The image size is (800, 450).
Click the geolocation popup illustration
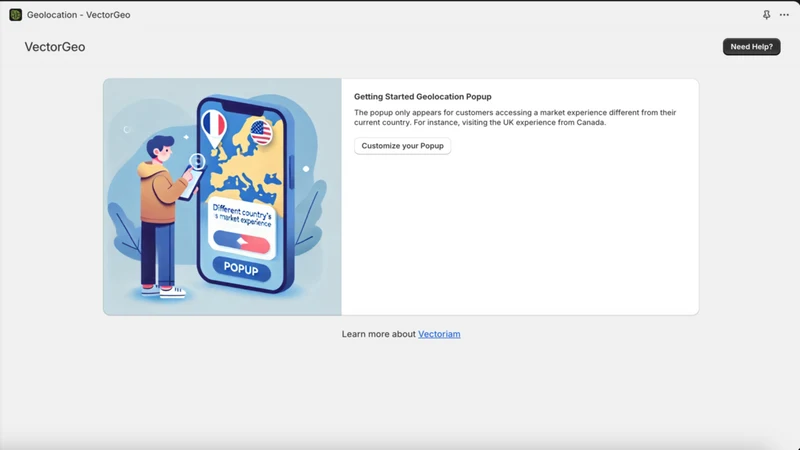click(222, 197)
